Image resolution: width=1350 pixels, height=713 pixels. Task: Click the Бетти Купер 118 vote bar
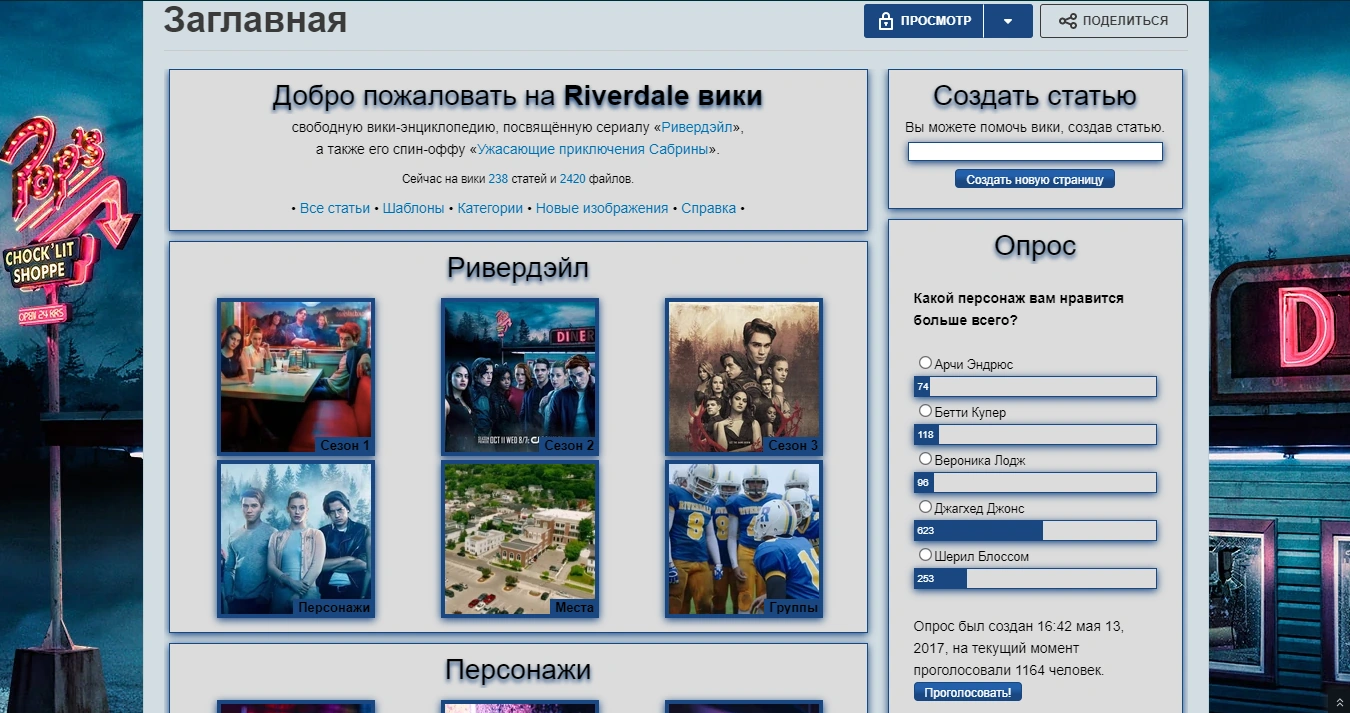click(1035, 435)
